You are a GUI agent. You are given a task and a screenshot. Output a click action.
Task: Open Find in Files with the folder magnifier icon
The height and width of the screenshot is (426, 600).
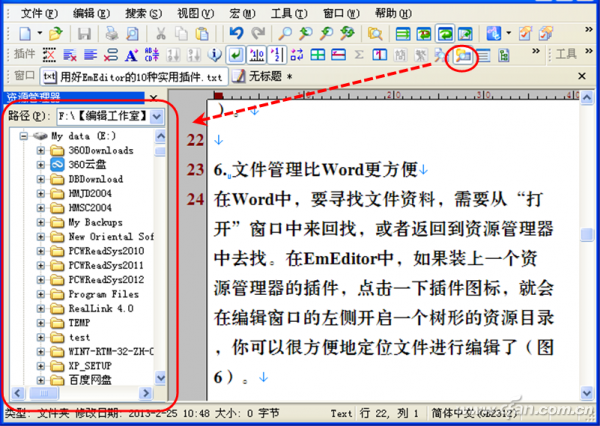click(x=375, y=34)
